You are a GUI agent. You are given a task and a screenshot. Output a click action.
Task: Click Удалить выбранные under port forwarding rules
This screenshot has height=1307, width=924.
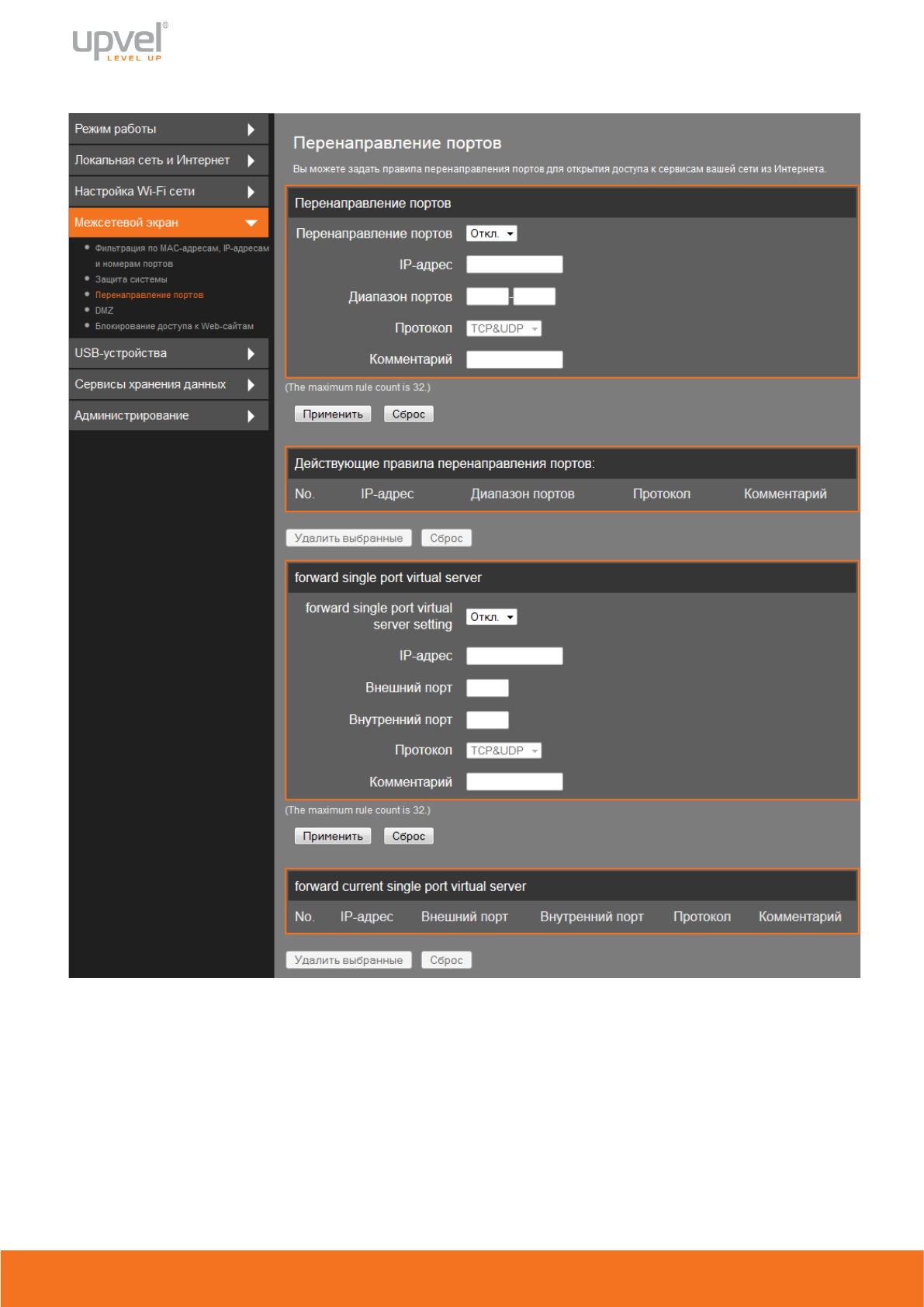click(348, 539)
